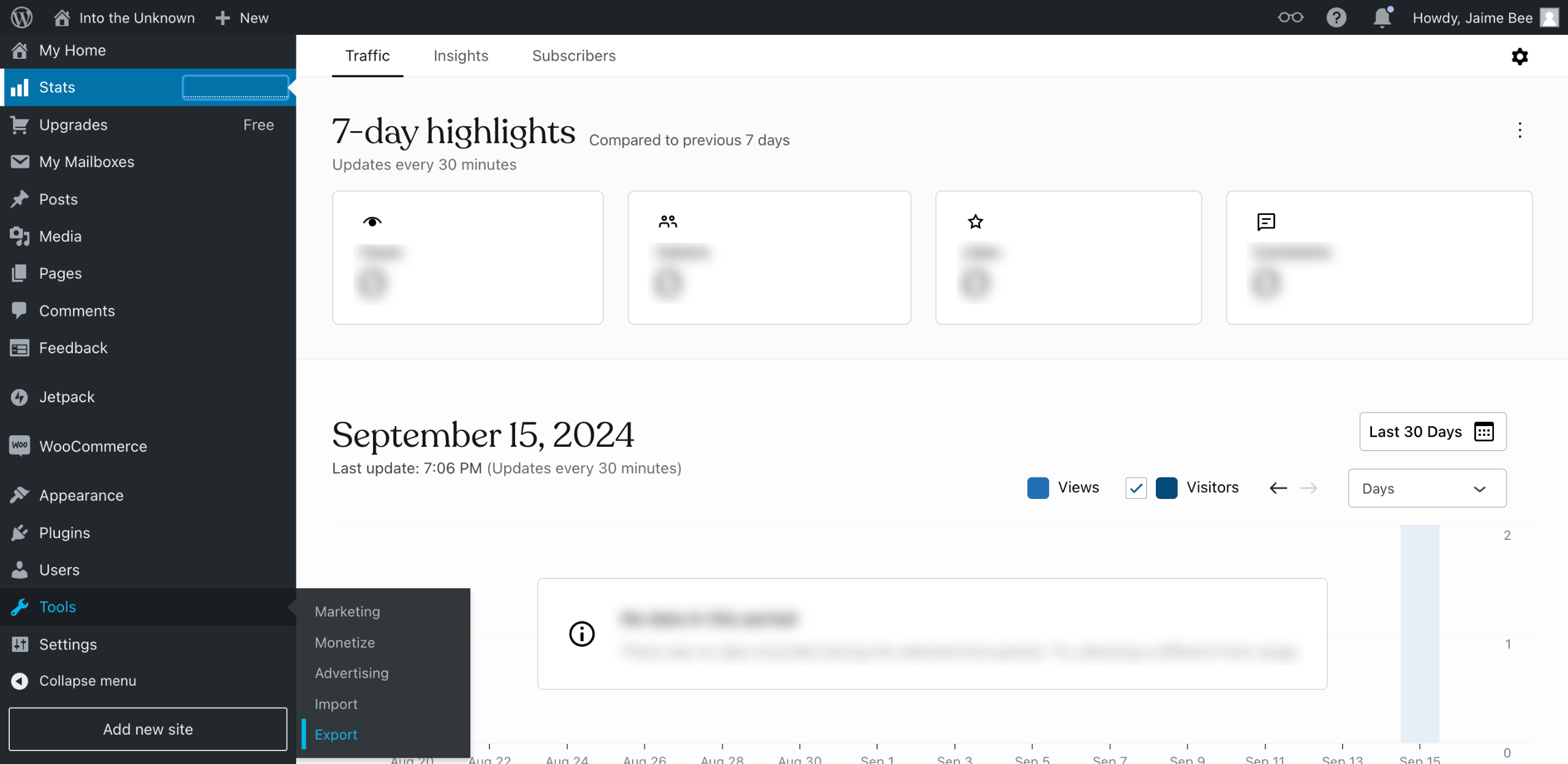This screenshot has height=764, width=1568.
Task: Open WooCommerce from the sidebar
Action: point(93,446)
